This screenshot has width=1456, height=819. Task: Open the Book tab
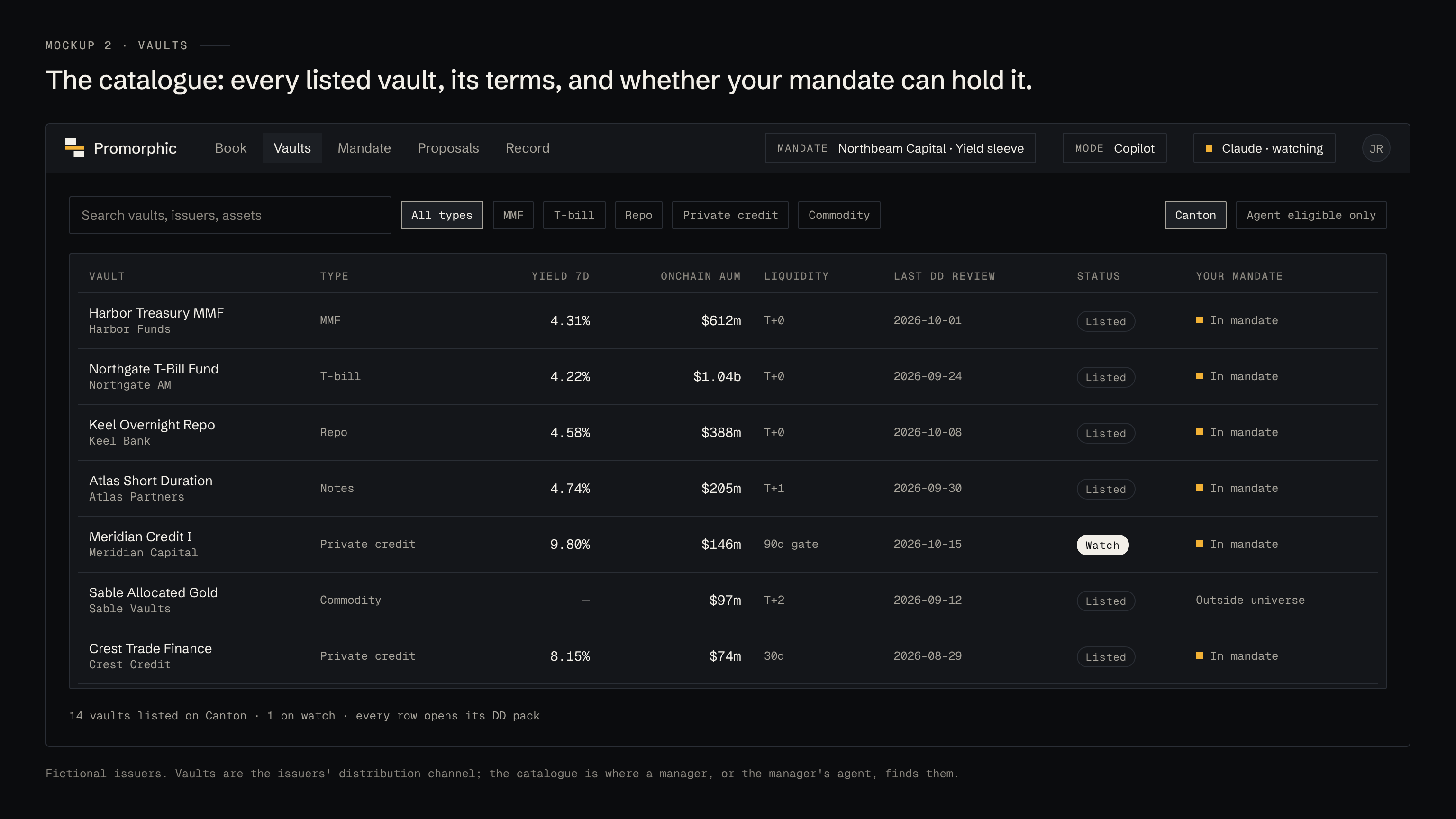(231, 148)
